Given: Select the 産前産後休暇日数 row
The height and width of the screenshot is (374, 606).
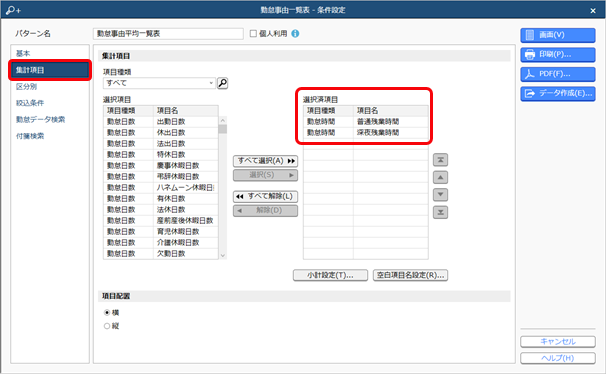Looking at the screenshot, I should (x=161, y=221).
